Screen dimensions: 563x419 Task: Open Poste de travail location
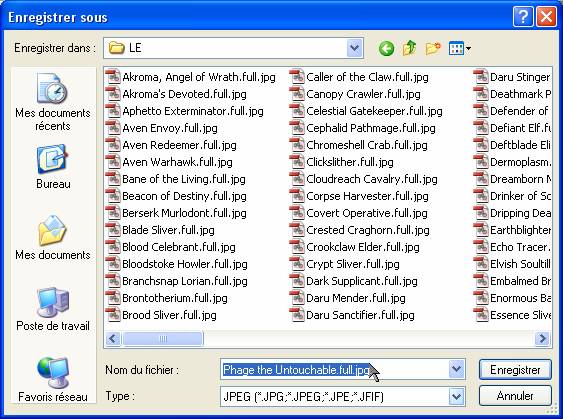pyautogui.click(x=53, y=309)
